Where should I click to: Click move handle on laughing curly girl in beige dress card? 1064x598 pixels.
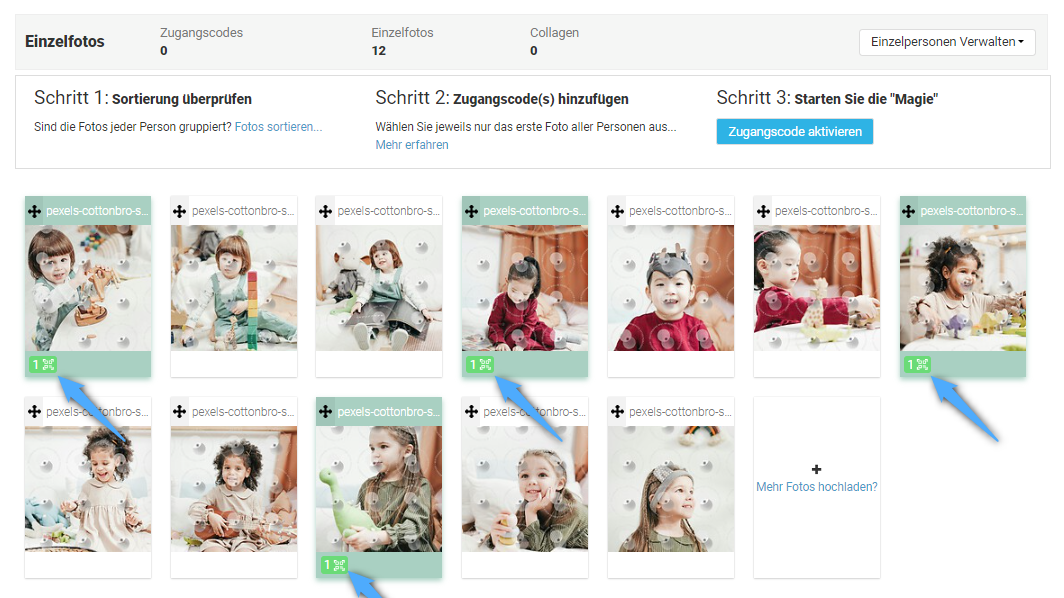point(34,411)
